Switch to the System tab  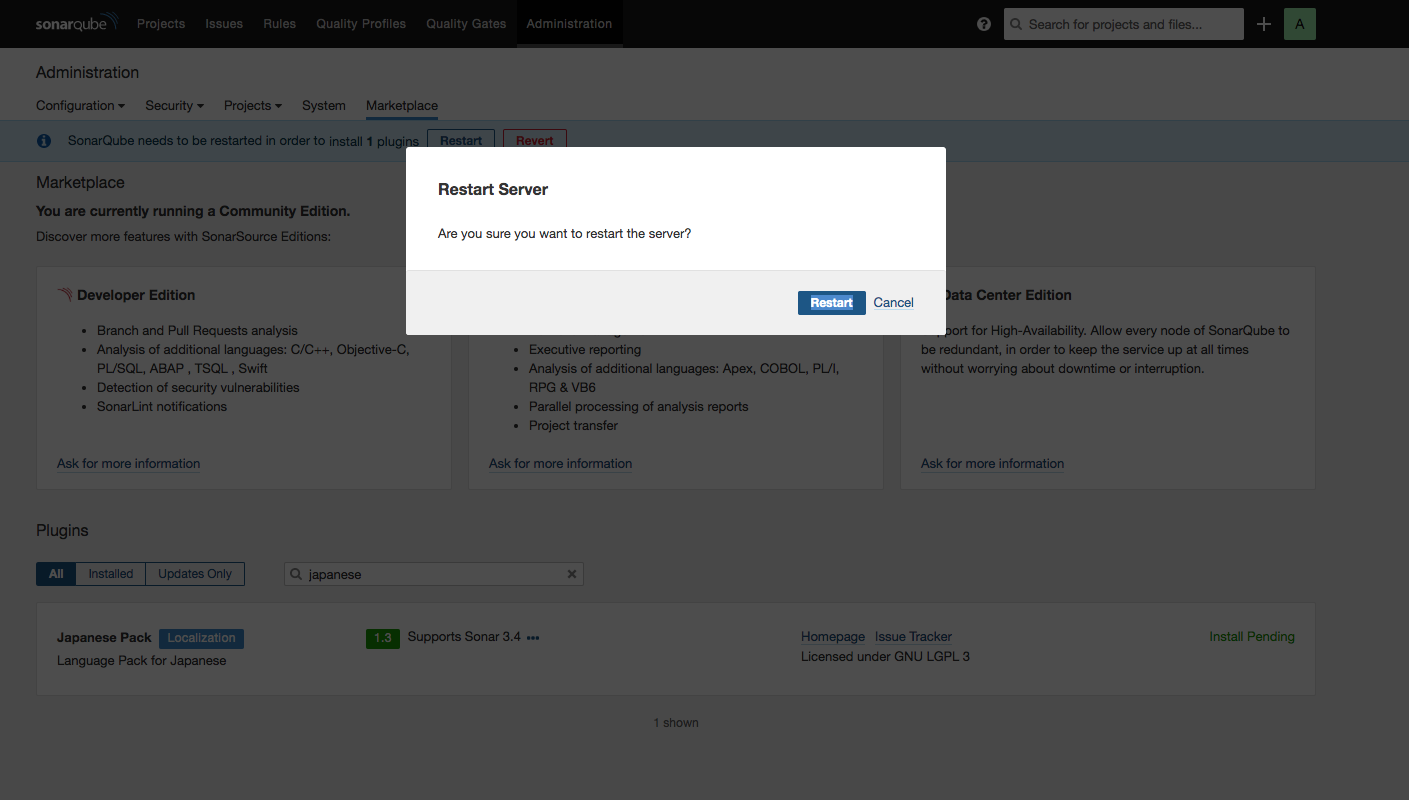point(324,105)
